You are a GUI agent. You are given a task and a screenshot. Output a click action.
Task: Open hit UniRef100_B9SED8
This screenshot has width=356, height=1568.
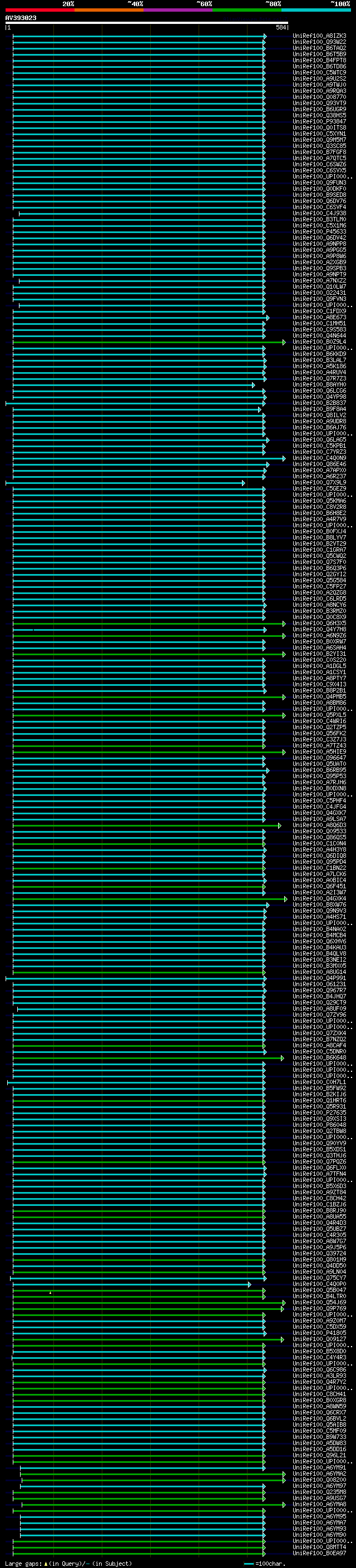tap(319, 195)
